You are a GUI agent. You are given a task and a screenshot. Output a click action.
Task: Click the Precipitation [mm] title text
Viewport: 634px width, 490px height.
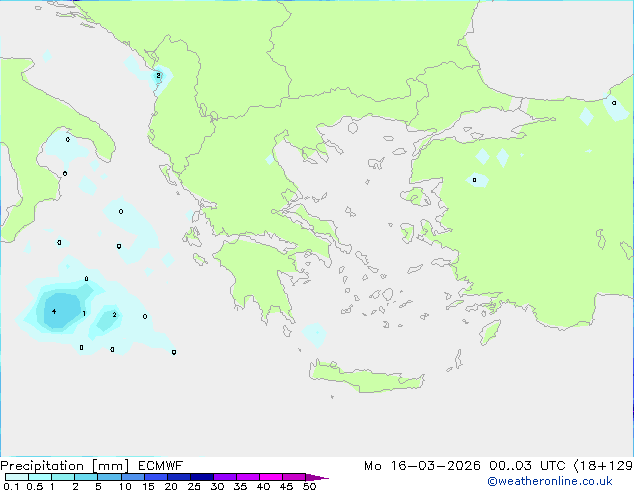pyautogui.click(x=63, y=466)
